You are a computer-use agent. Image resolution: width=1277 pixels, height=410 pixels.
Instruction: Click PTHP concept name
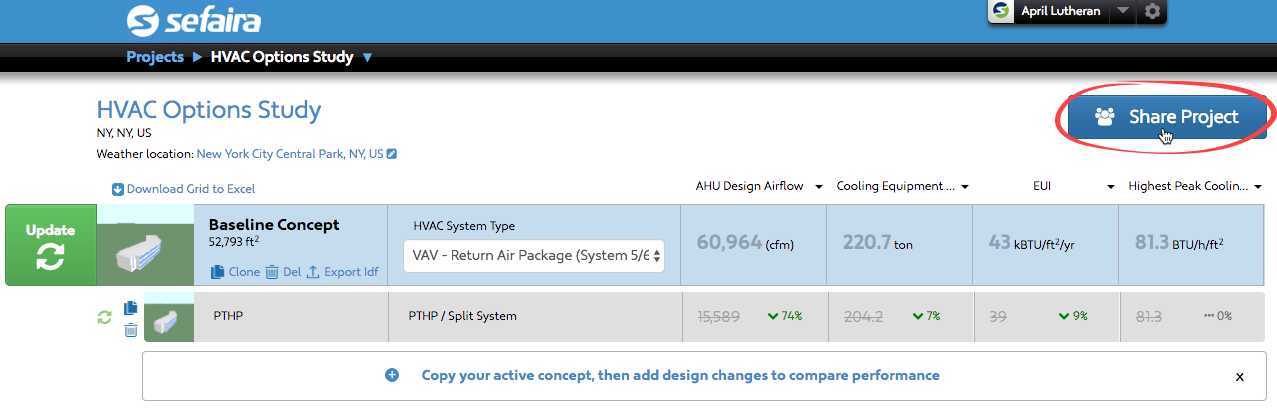click(x=228, y=316)
